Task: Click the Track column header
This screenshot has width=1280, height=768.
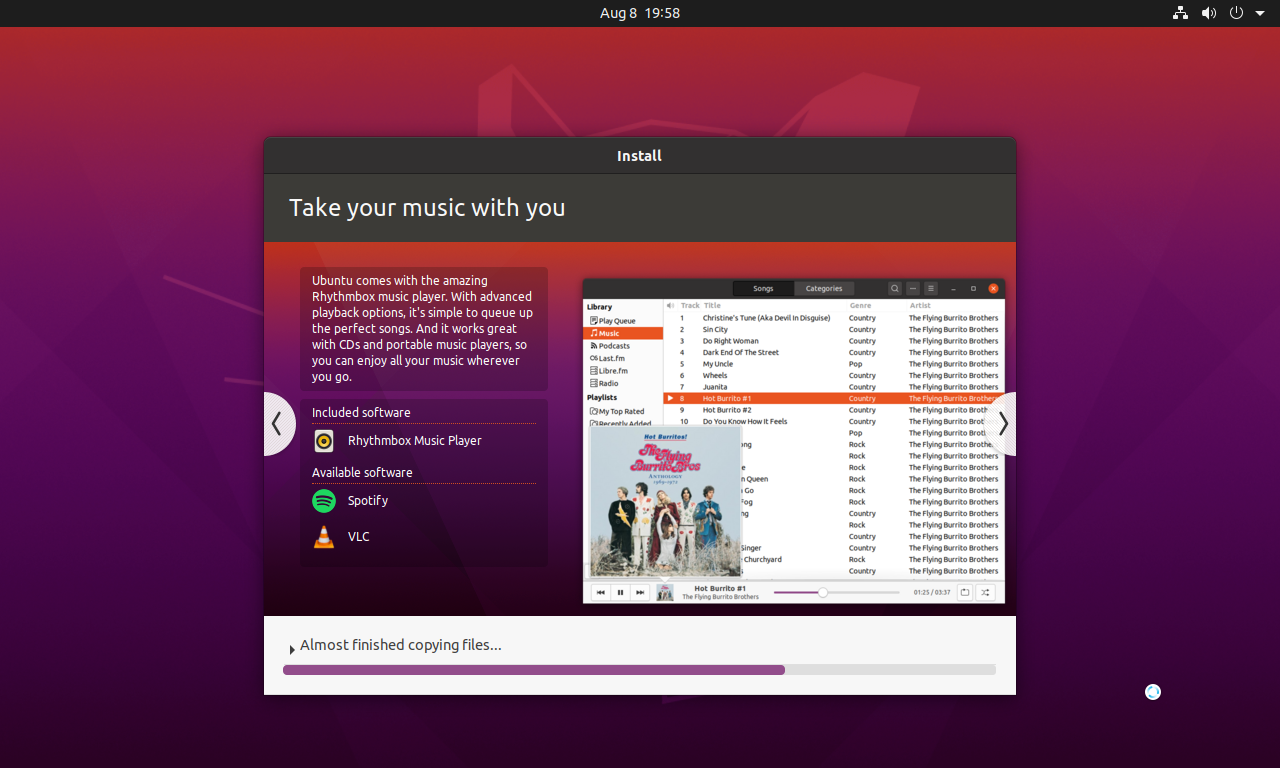Action: coord(690,305)
